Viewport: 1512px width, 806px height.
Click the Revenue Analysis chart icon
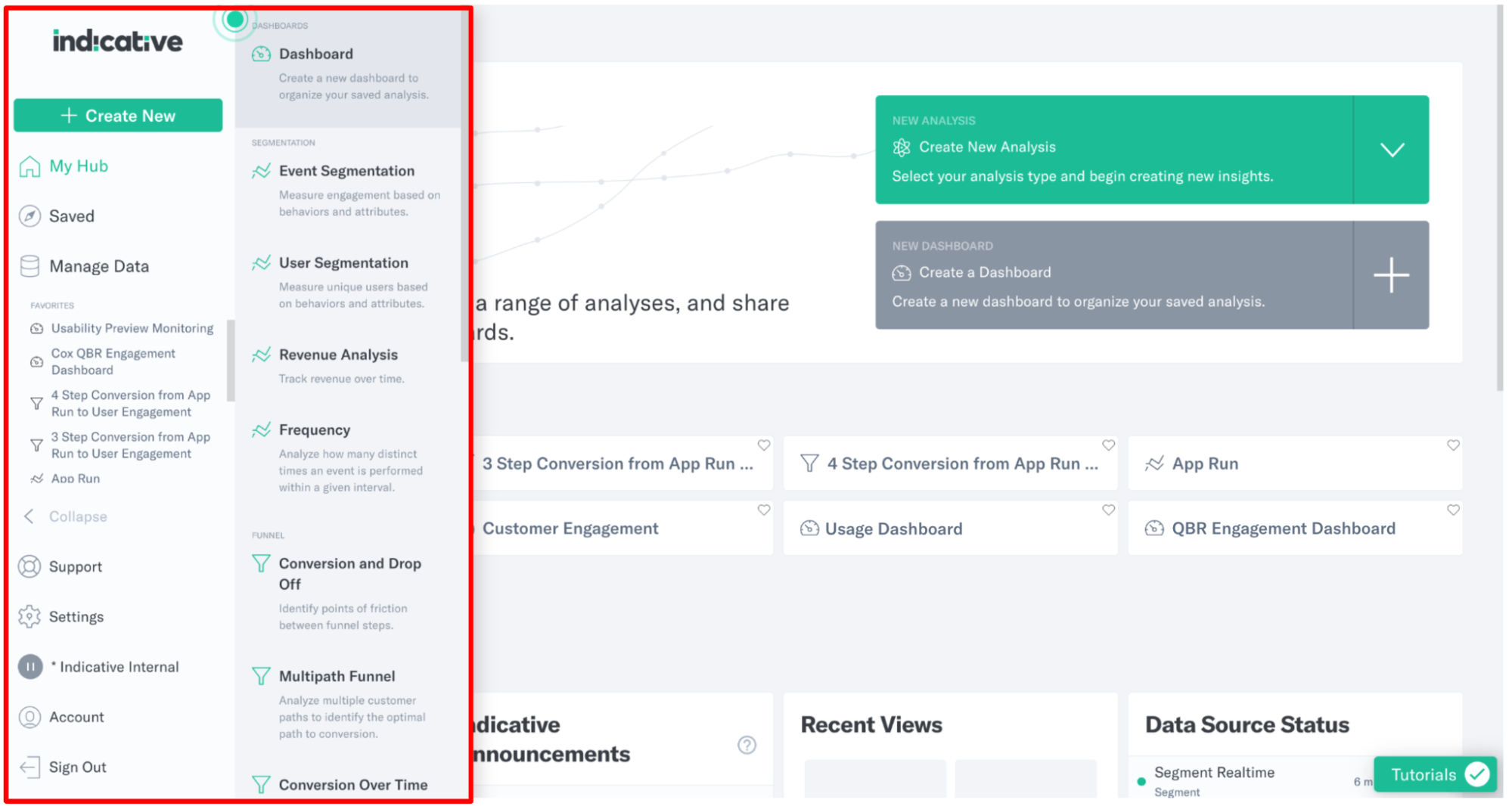click(261, 355)
